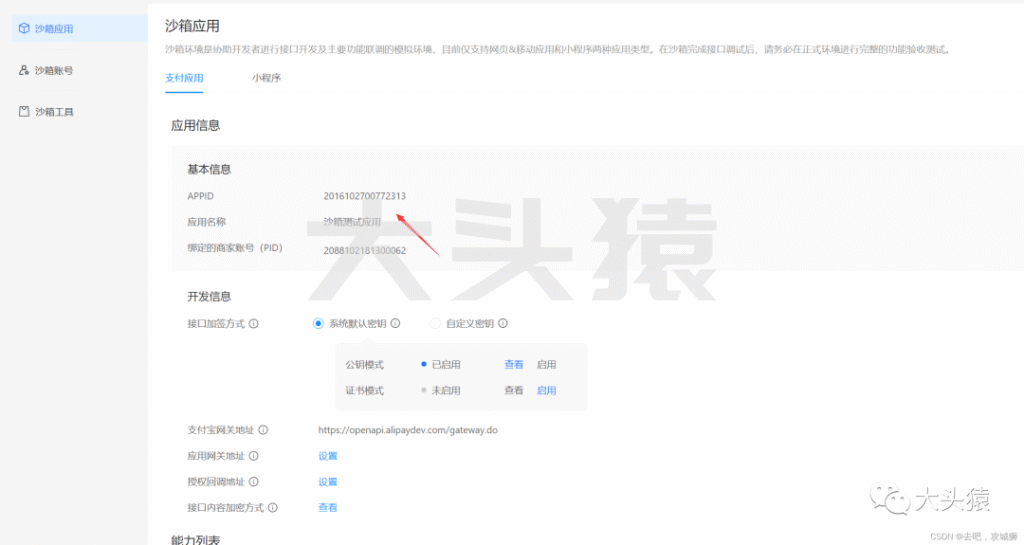The width and height of the screenshot is (1024, 545).
Task: Click info icon beside 授权回调地址
Action: point(254,482)
